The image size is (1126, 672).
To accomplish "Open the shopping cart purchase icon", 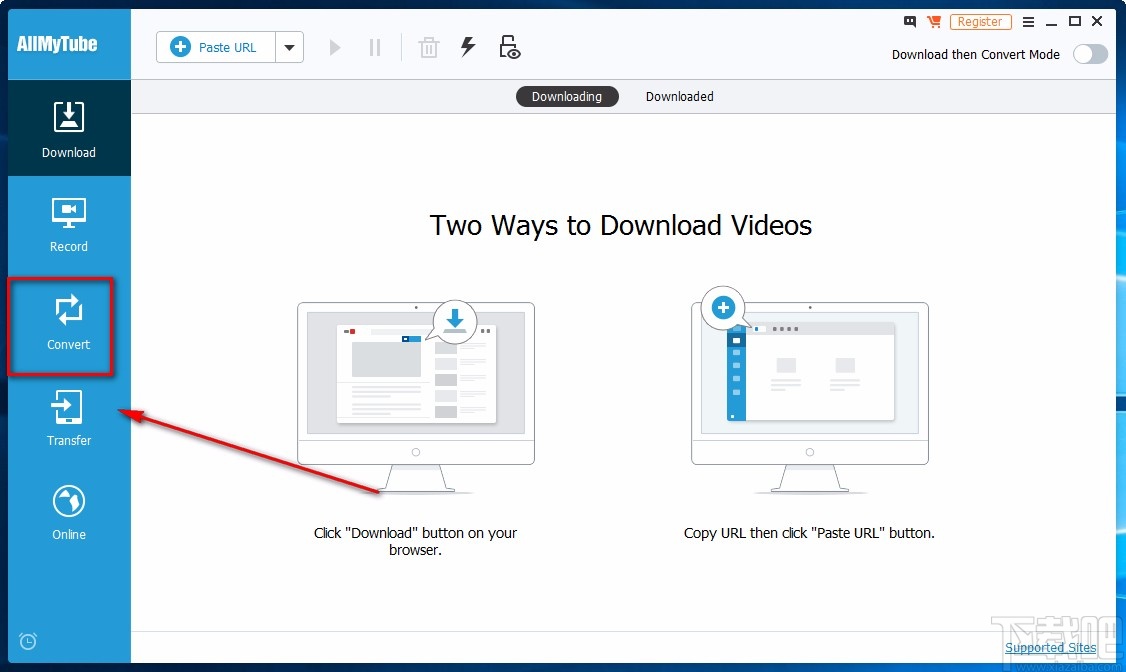I will pyautogui.click(x=934, y=22).
